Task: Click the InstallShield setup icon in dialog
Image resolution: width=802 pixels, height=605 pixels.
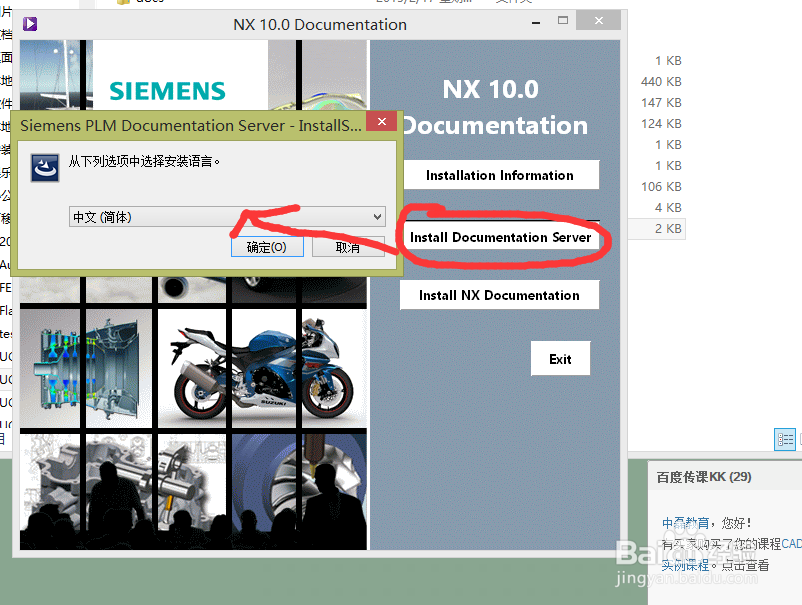Action: [45, 167]
